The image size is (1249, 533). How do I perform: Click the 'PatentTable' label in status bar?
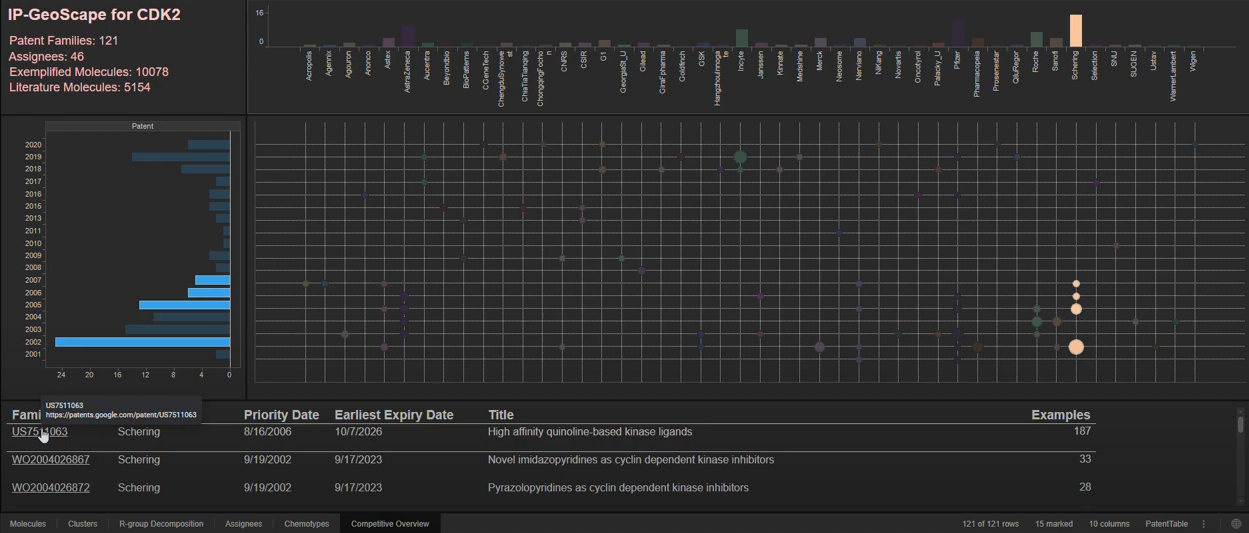(1166, 524)
